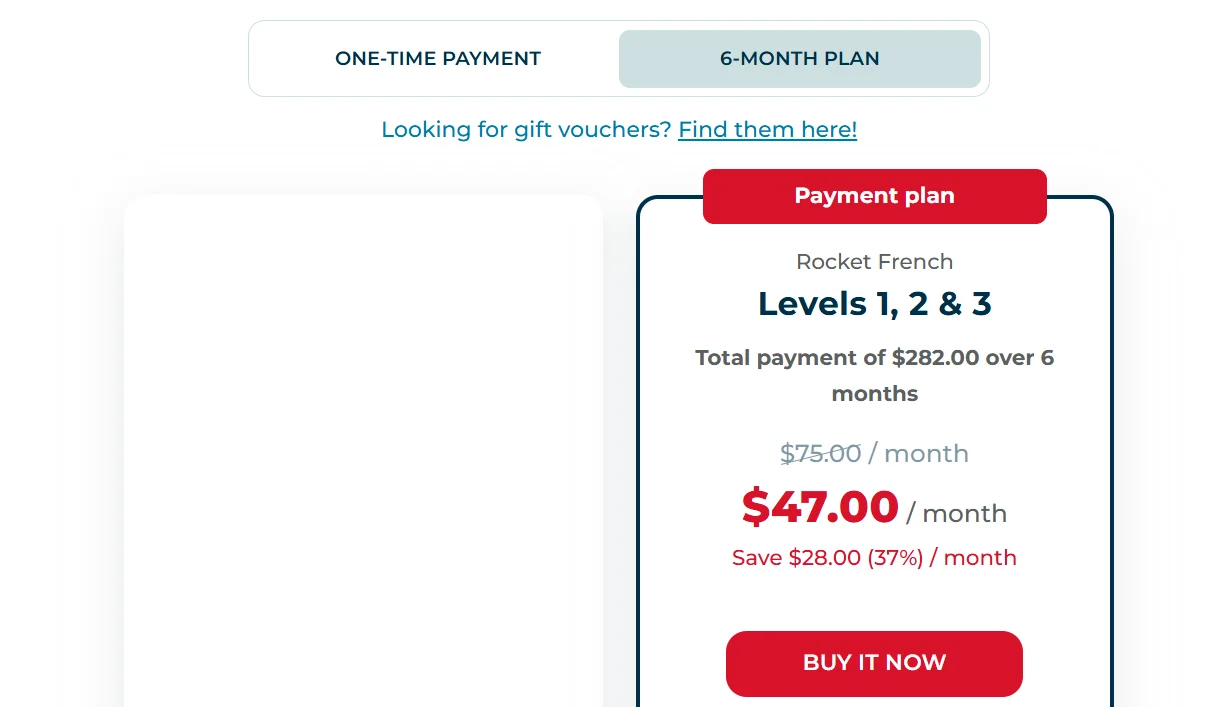The width and height of the screenshot is (1232, 707).
Task: Click the 'Total payment of' label text
Action: pyautogui.click(x=790, y=358)
